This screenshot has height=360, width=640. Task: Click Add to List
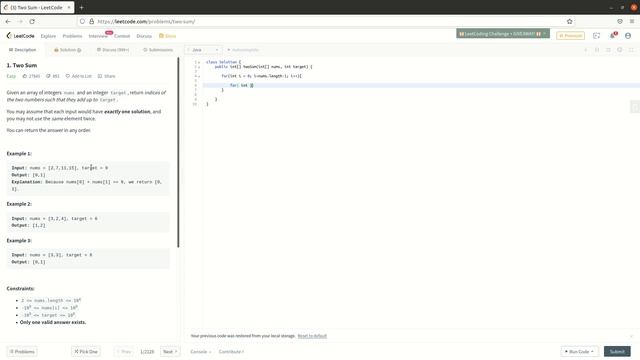coord(79,76)
